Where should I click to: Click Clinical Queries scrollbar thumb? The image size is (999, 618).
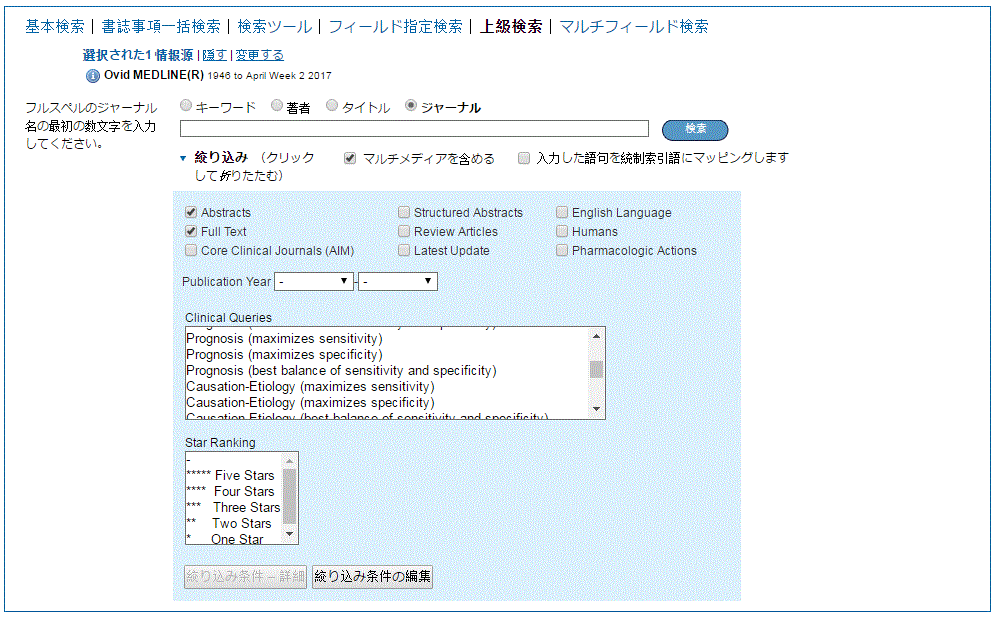coord(596,370)
